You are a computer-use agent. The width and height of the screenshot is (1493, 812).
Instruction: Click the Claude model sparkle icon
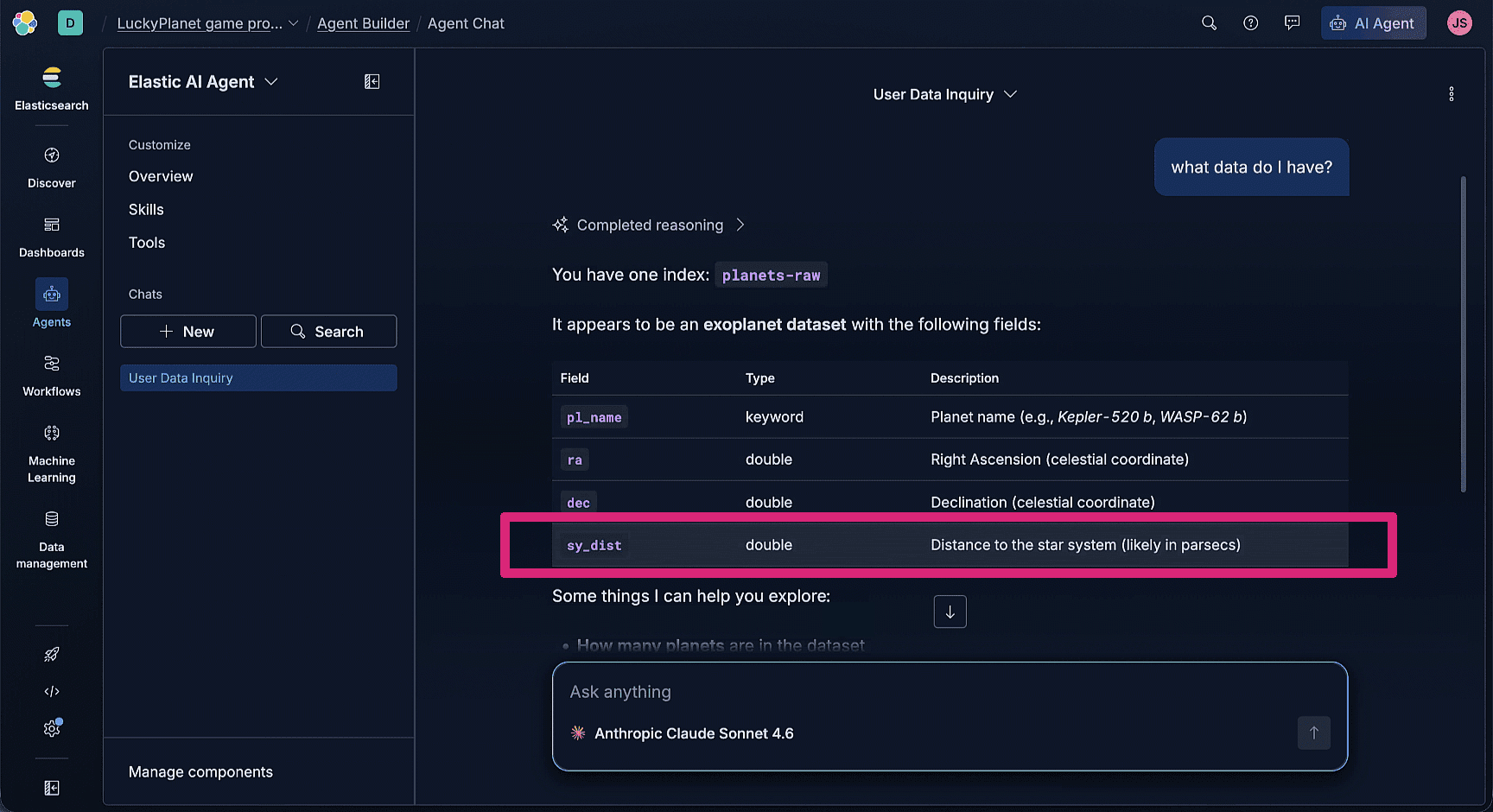pos(578,733)
